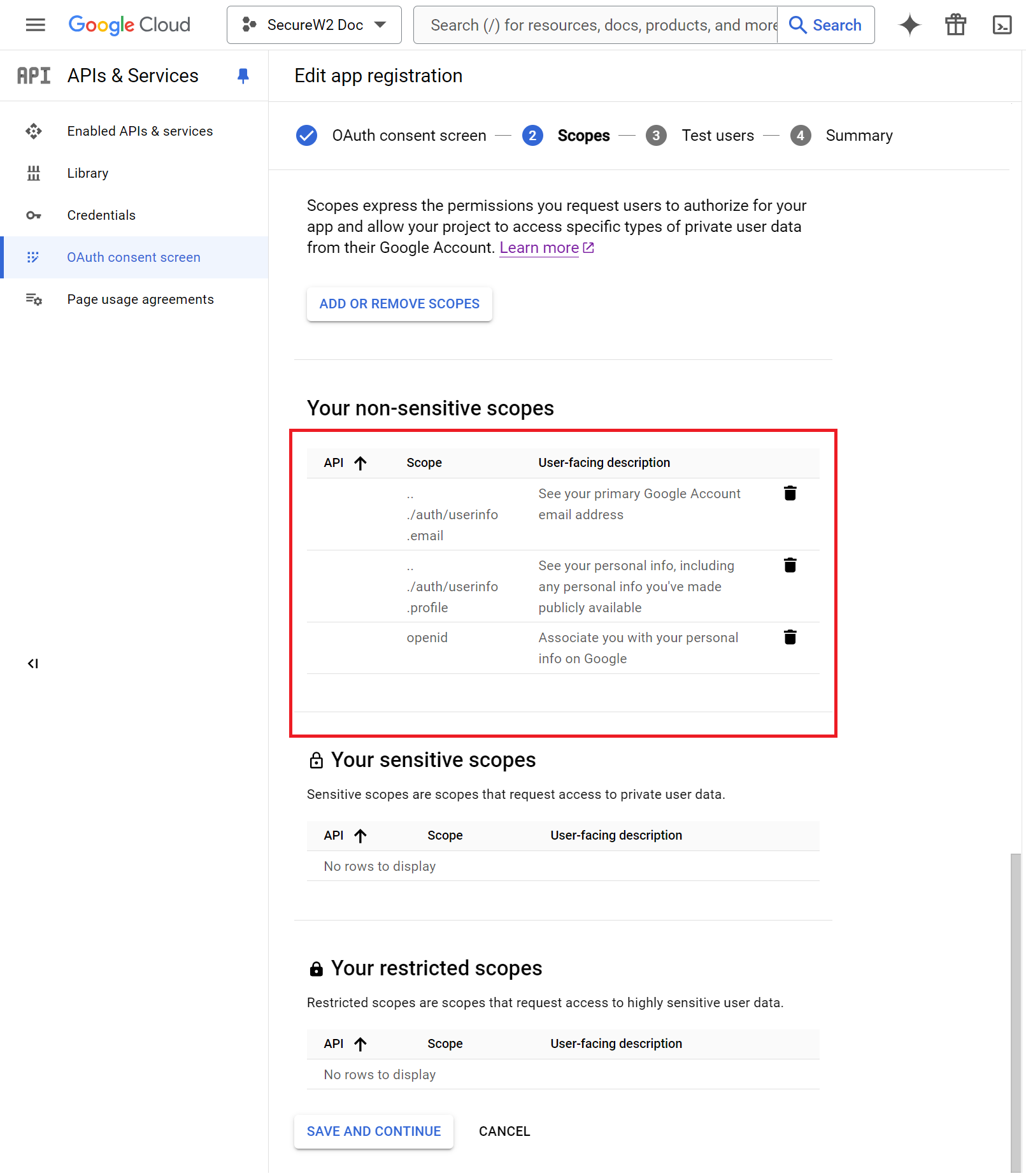Screen dimensions: 1026x1176
Task: Remove the openid scope with trash icon
Action: click(x=790, y=637)
